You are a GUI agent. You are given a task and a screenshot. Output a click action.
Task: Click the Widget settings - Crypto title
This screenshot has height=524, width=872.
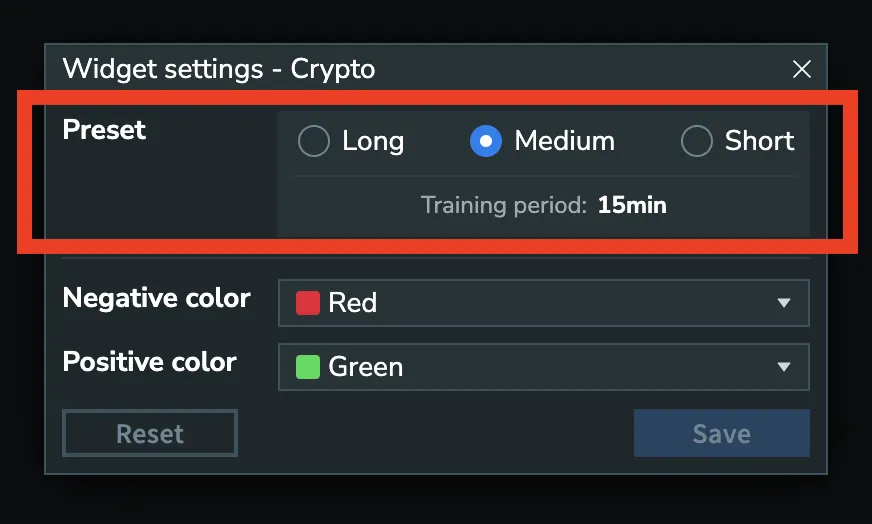219,69
